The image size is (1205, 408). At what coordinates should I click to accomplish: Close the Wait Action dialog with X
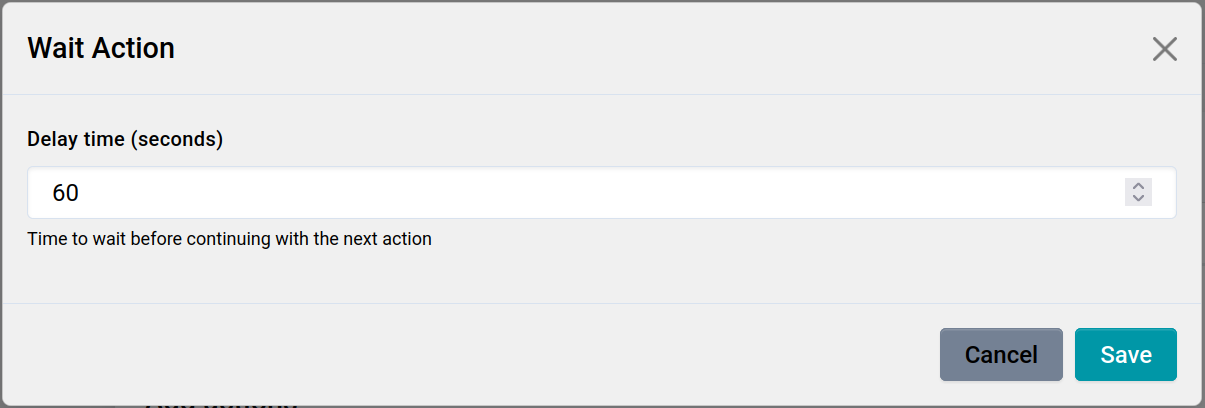[x=1164, y=49]
